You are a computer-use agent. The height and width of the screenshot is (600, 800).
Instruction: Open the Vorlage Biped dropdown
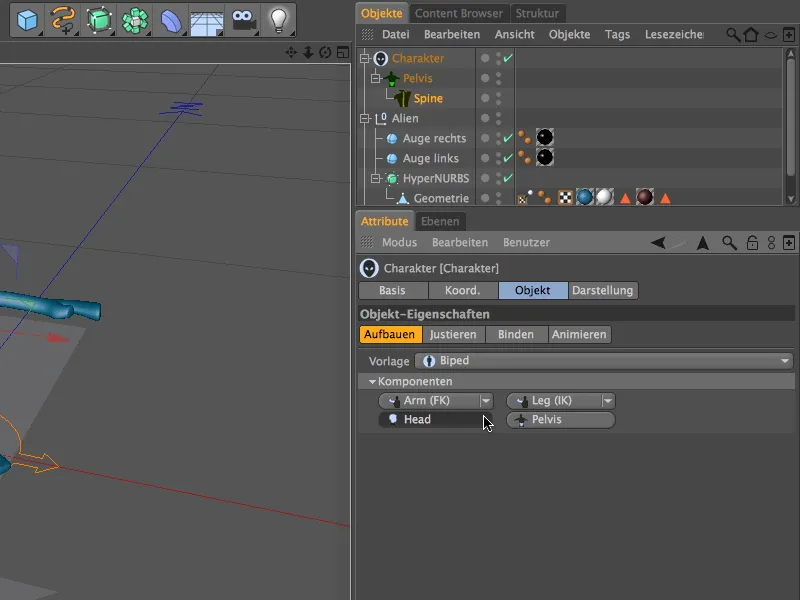(x=604, y=361)
